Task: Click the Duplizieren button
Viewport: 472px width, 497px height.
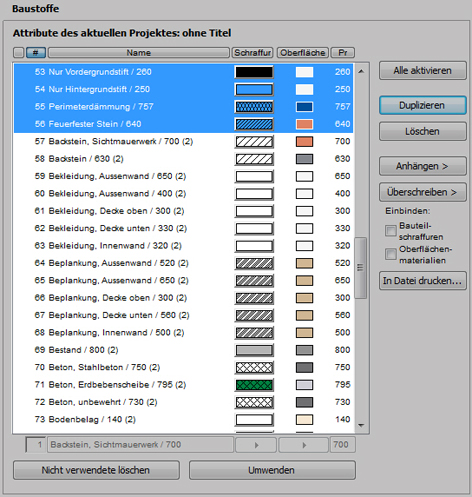Action: point(422,106)
